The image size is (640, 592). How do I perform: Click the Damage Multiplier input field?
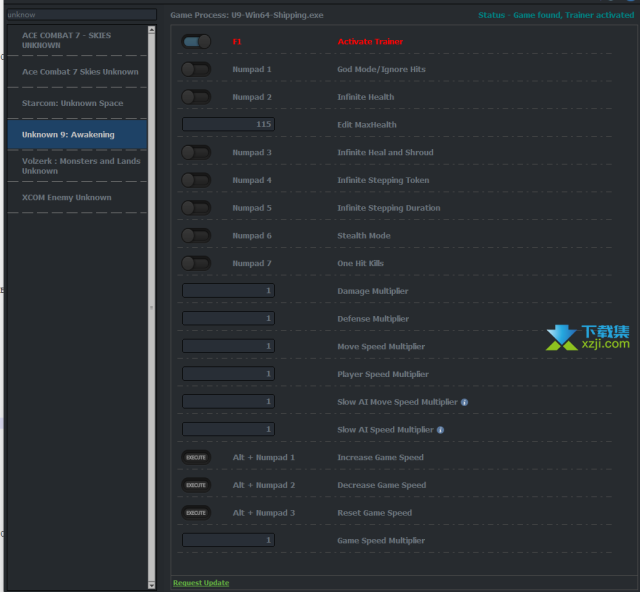(228, 291)
